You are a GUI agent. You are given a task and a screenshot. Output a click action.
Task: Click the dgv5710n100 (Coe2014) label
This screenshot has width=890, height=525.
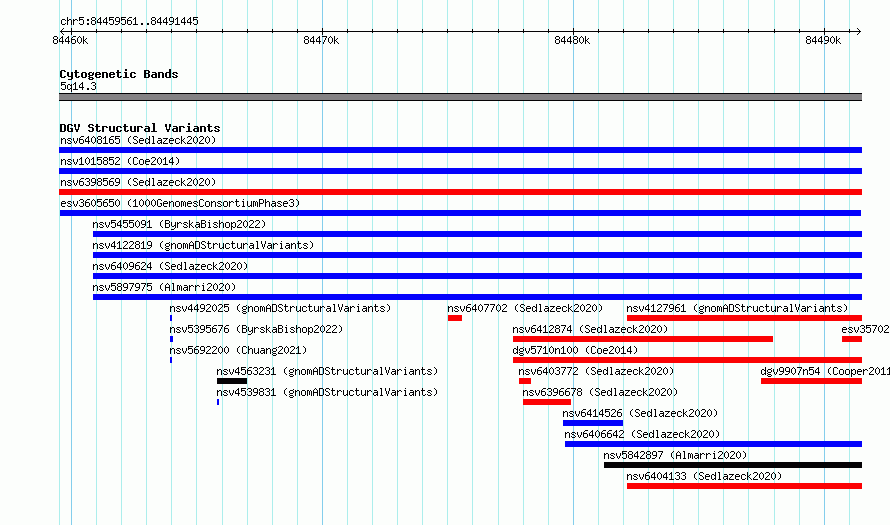(575, 350)
